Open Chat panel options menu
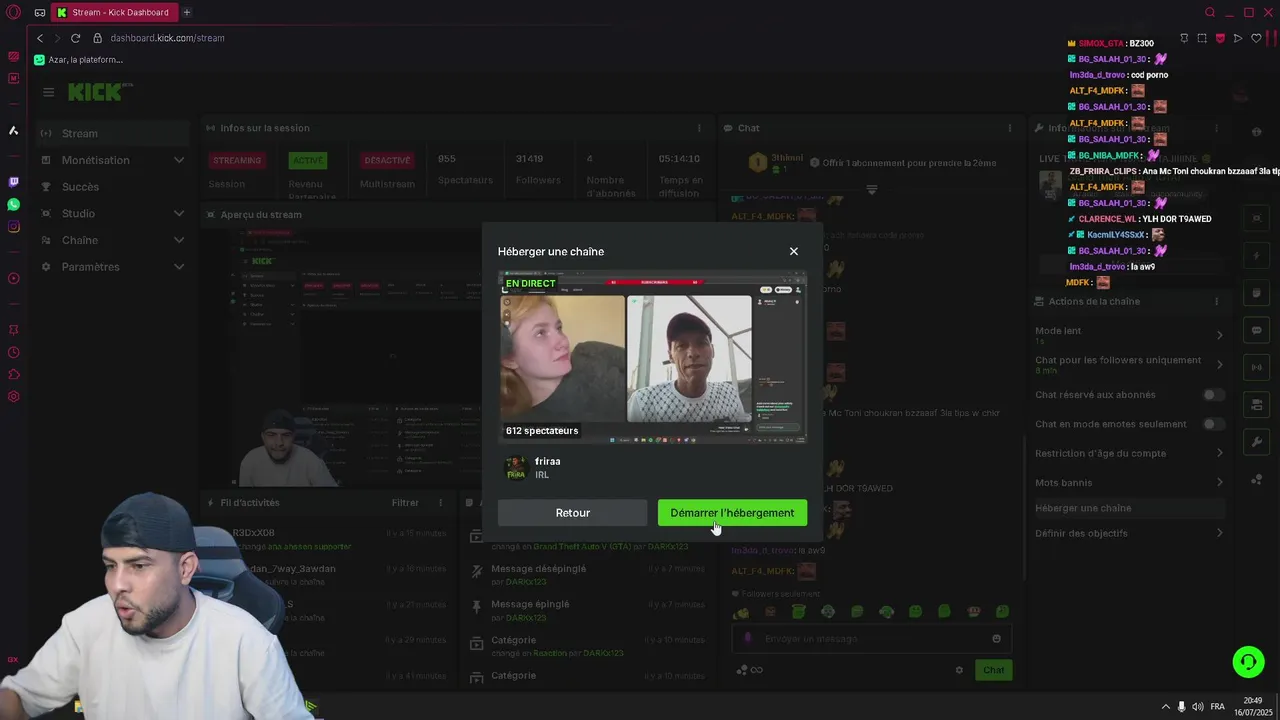The image size is (1280, 720). coord(1010,128)
